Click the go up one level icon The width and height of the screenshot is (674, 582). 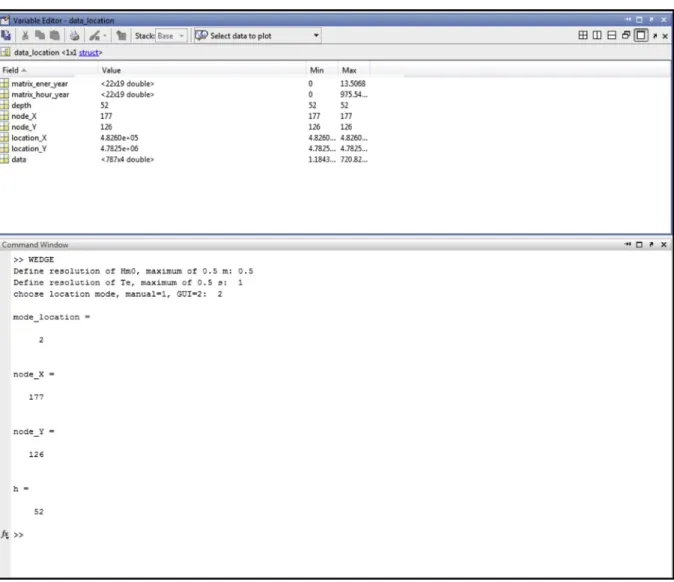121,36
